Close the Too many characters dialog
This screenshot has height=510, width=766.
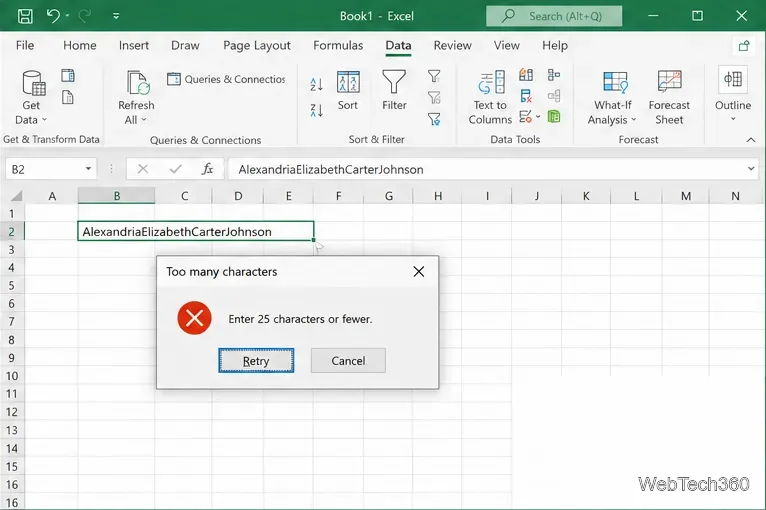419,272
